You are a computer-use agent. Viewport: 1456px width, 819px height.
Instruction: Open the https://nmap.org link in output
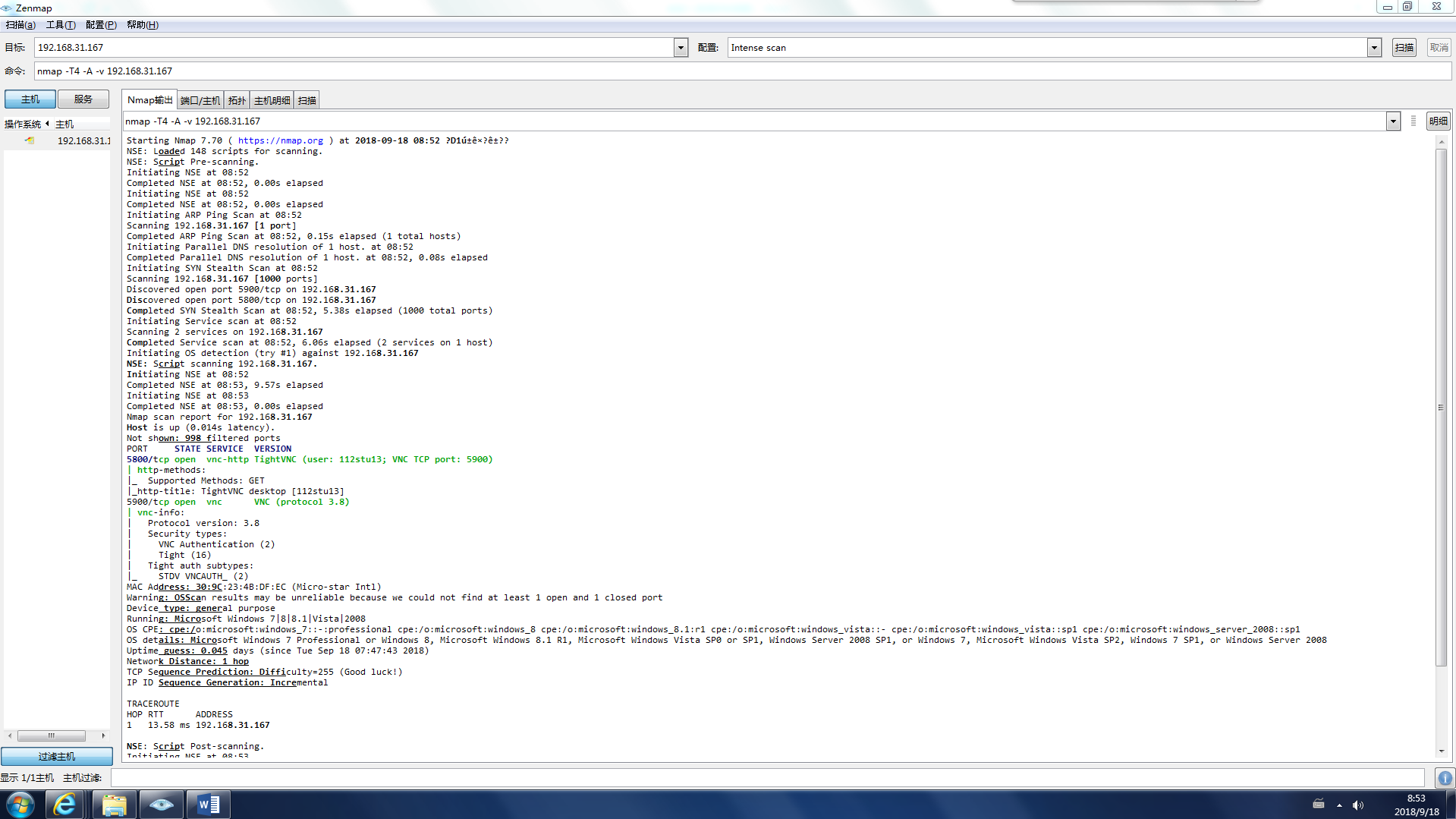[281, 140]
